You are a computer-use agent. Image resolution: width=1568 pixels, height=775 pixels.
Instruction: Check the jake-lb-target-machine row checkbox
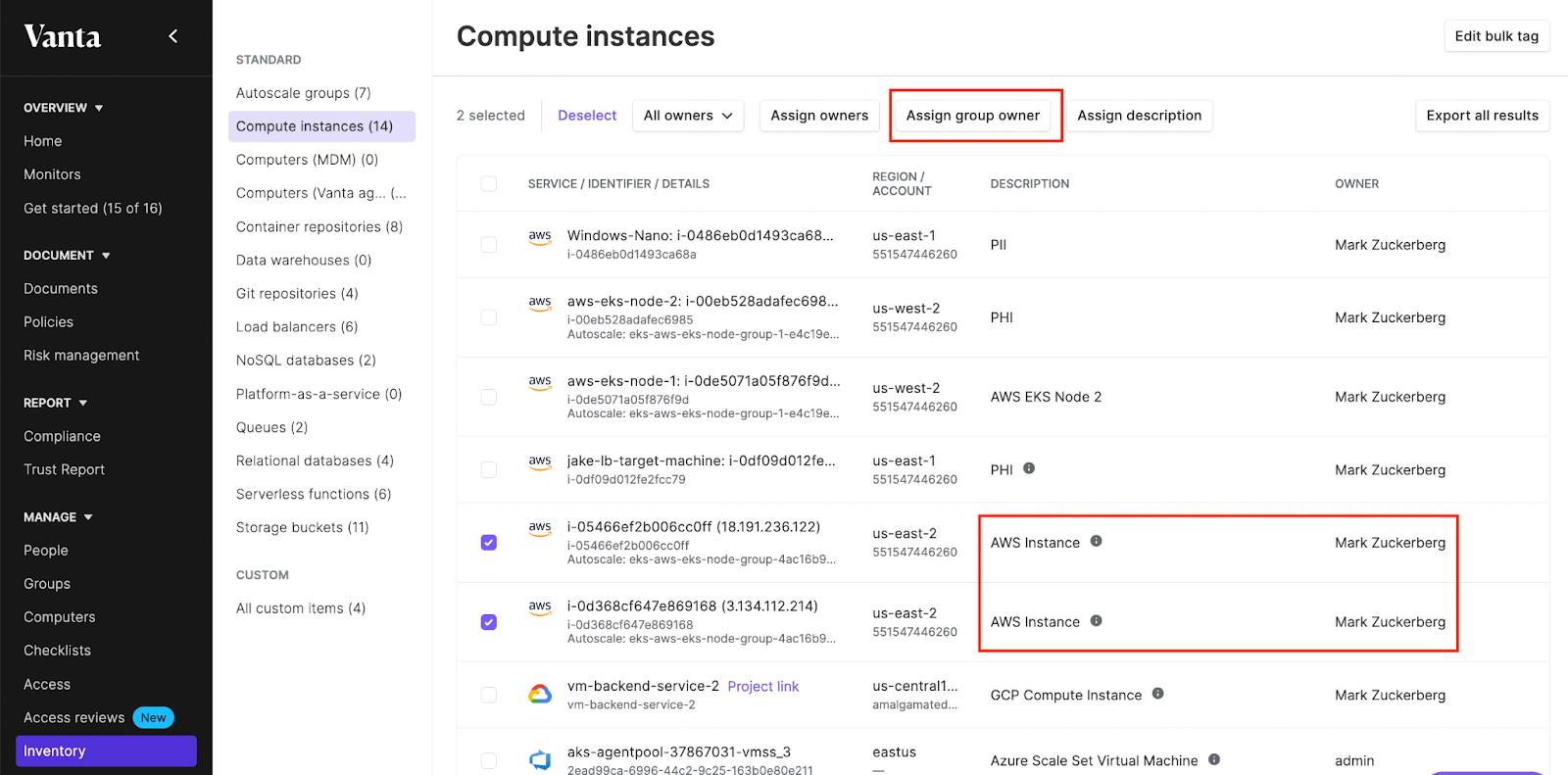click(x=489, y=470)
